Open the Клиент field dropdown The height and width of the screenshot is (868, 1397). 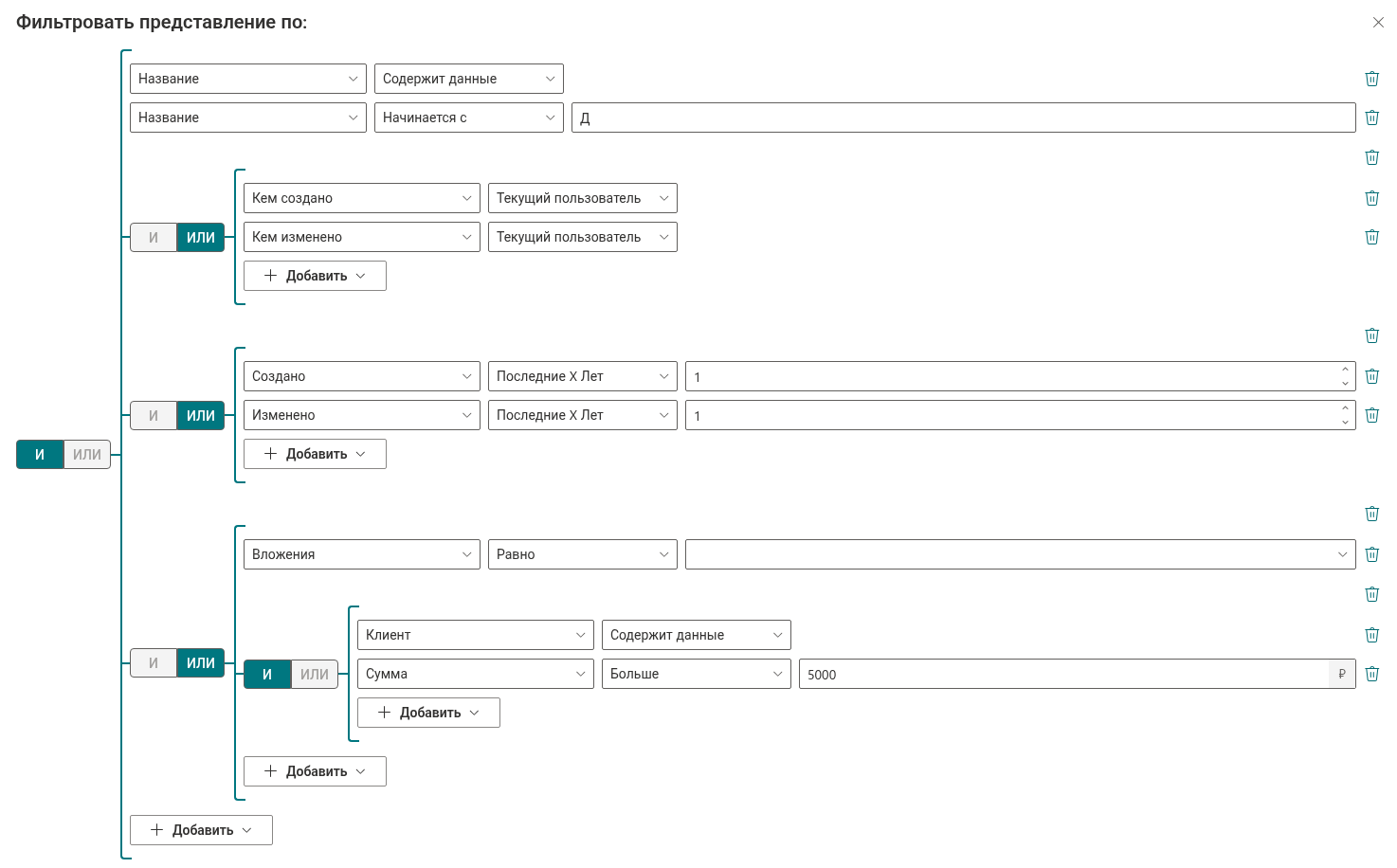click(x=476, y=635)
